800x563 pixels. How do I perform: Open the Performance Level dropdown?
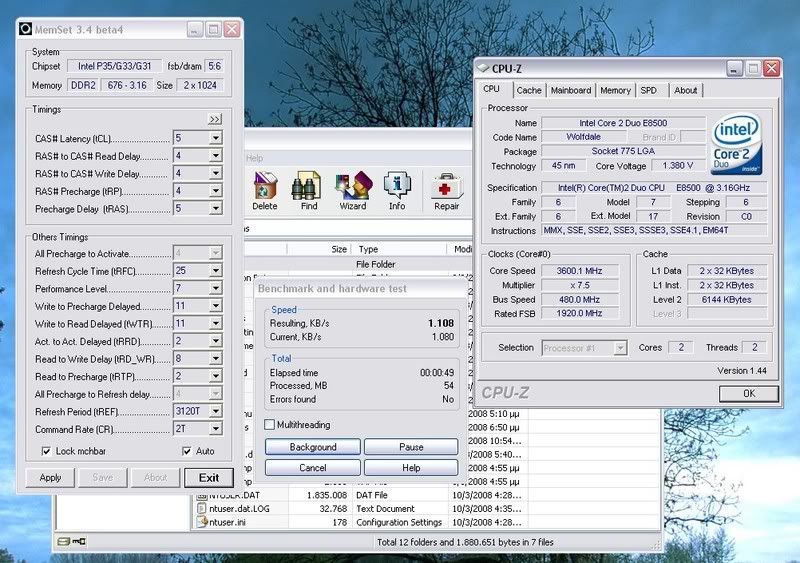pyautogui.click(x=216, y=288)
